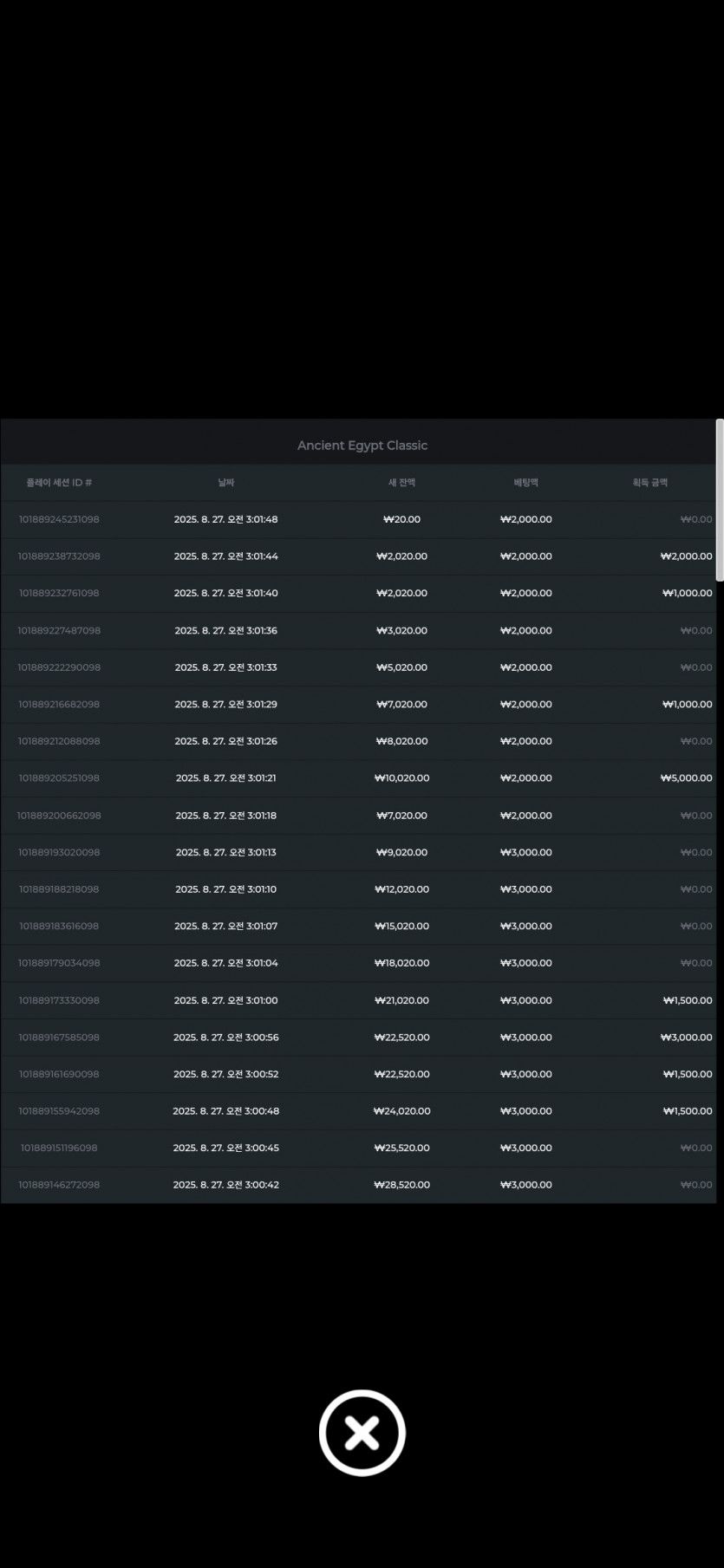Click the 새 잔액 column header

coord(401,483)
